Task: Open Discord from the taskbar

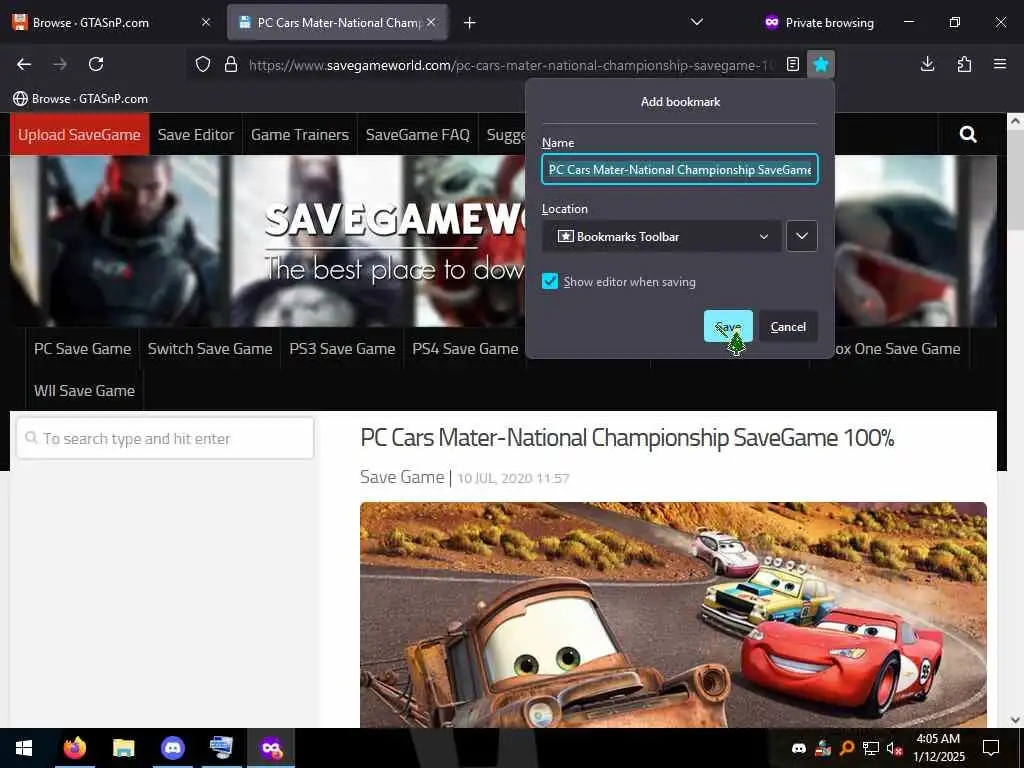Action: [172, 748]
